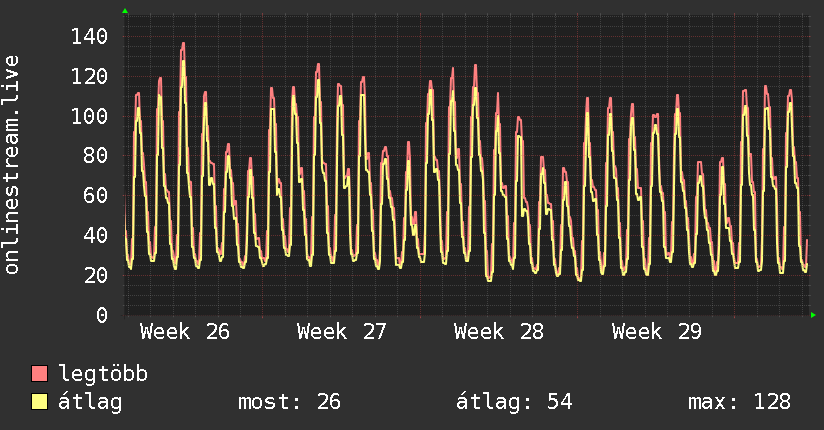The image size is (824, 430).
Task: Click the átlag legend label
Action: coord(90,402)
